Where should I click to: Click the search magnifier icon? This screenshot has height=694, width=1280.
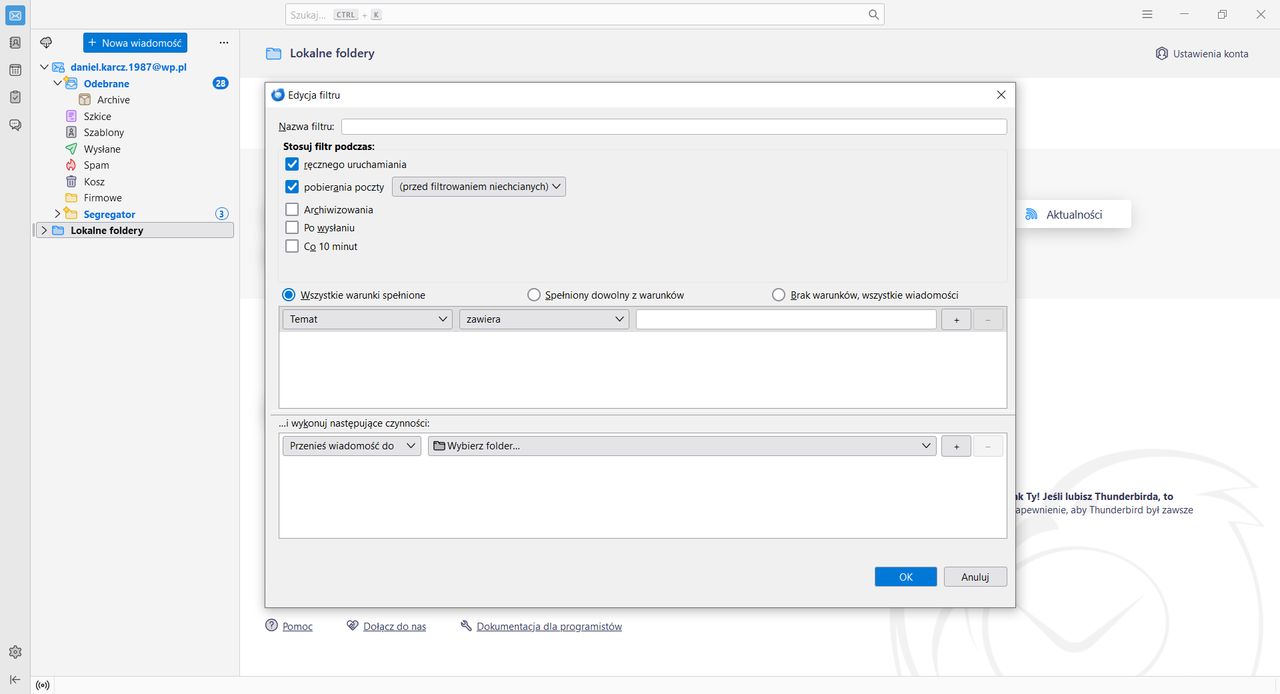[874, 15]
